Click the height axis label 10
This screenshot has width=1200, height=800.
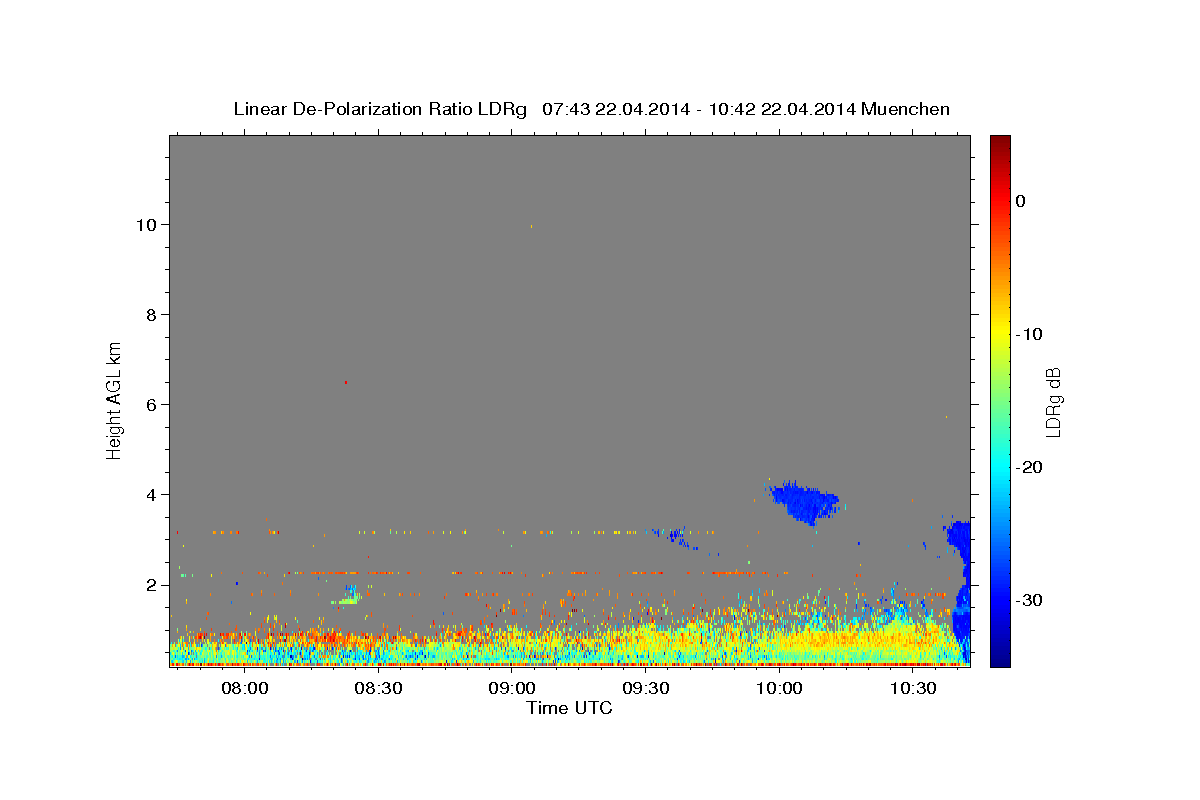(147, 225)
